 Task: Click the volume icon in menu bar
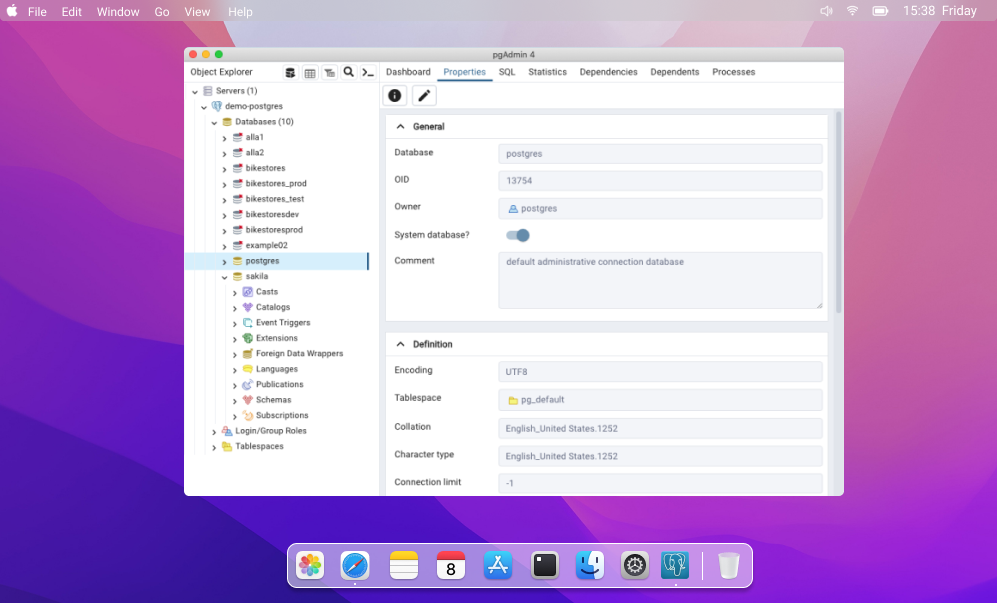pos(826,11)
